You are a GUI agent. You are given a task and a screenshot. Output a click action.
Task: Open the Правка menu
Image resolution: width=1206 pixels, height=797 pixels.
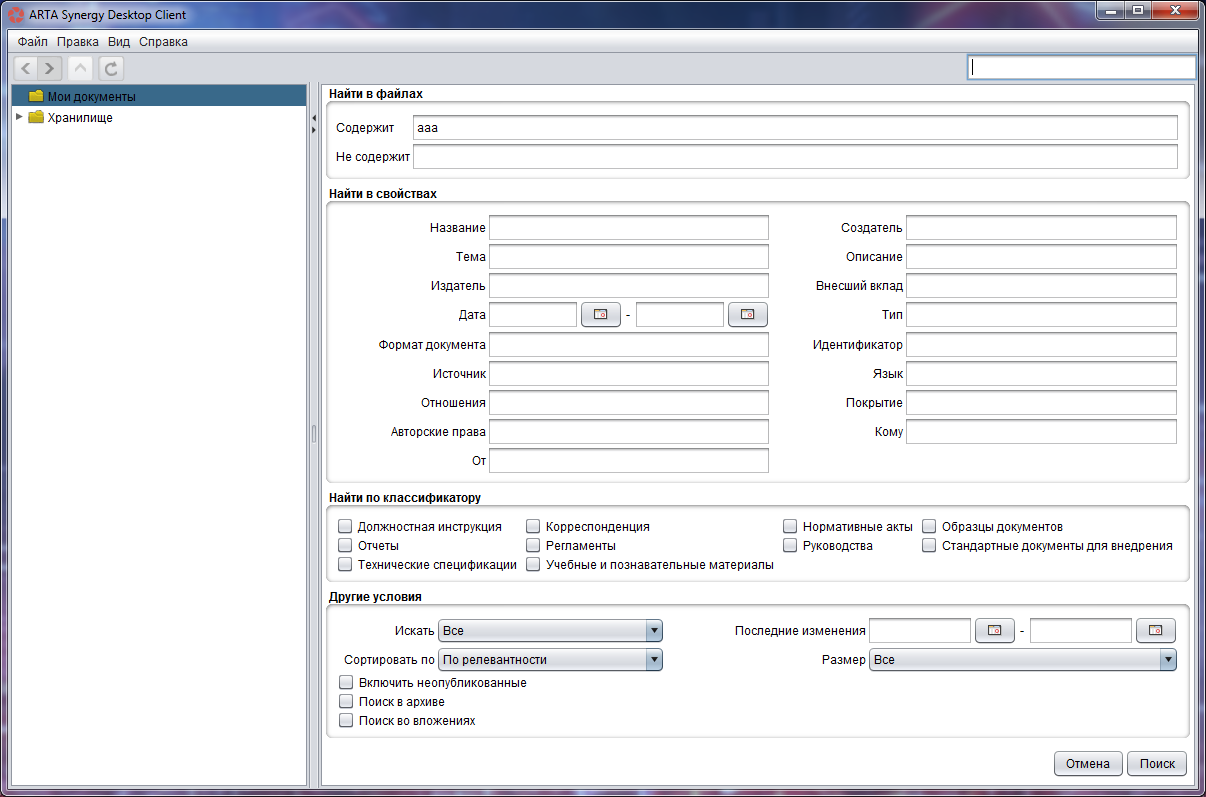(78, 42)
